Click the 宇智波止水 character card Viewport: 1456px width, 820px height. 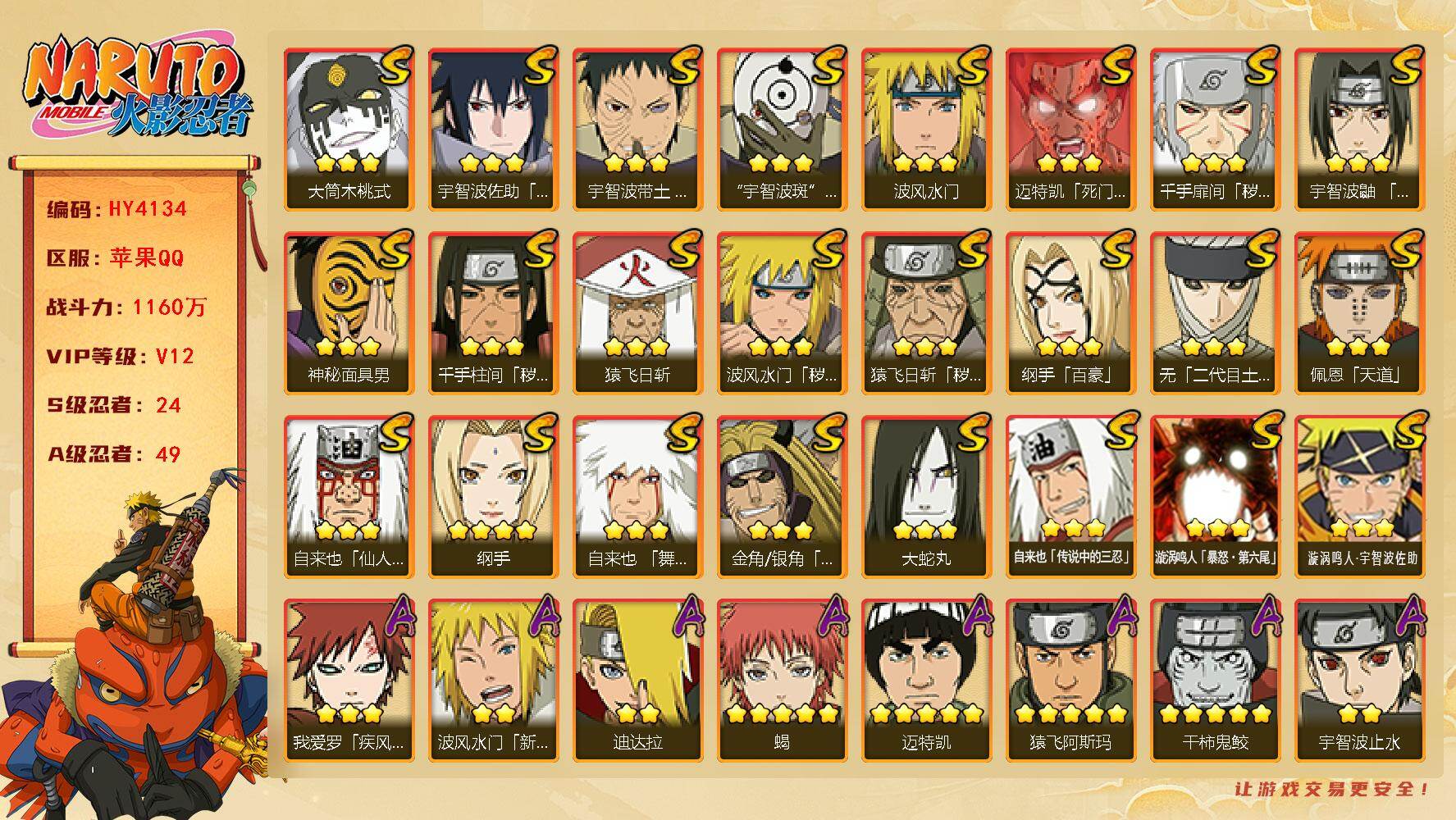pyautogui.click(x=1359, y=680)
